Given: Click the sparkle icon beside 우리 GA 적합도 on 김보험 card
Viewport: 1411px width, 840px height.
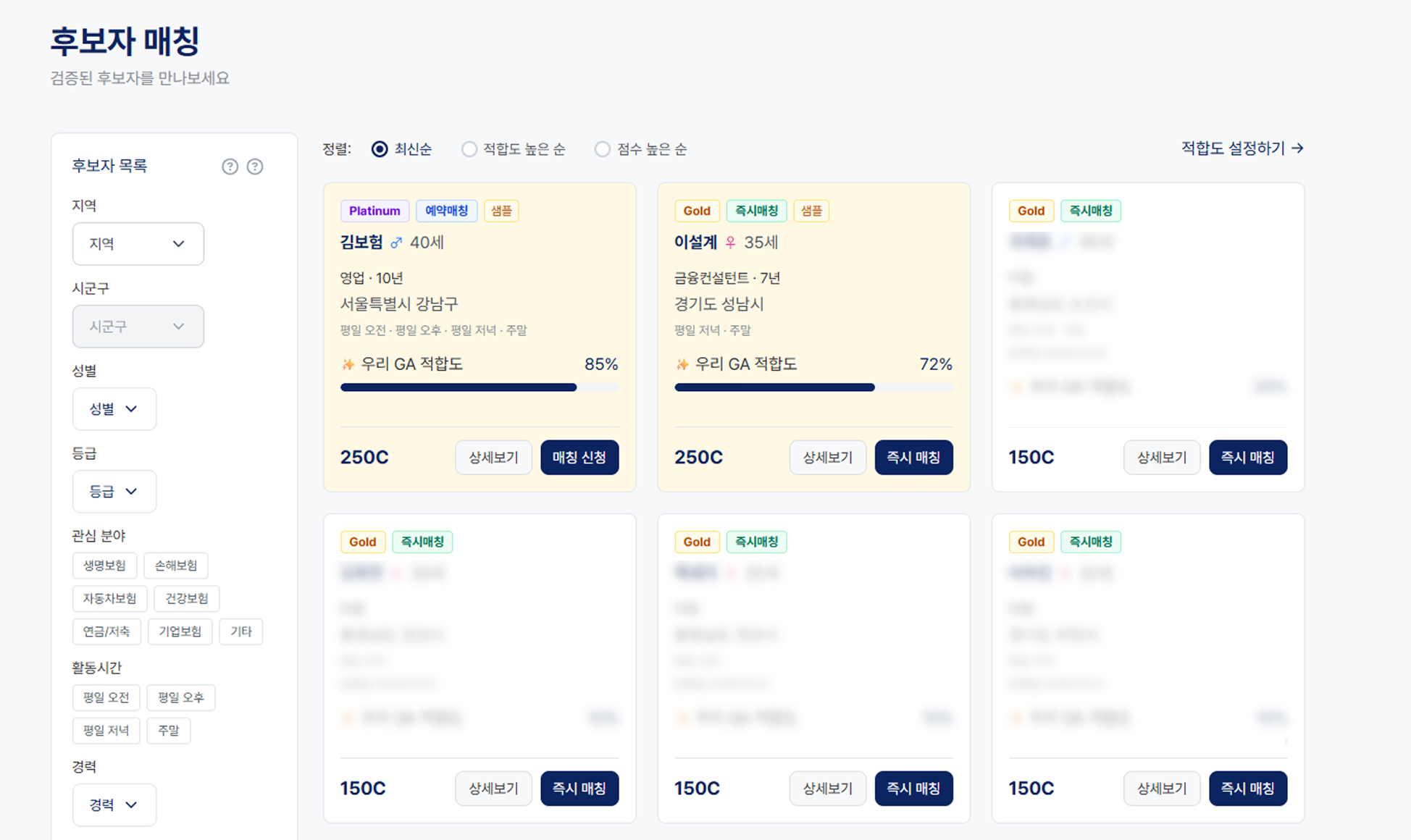Looking at the screenshot, I should tap(349, 364).
